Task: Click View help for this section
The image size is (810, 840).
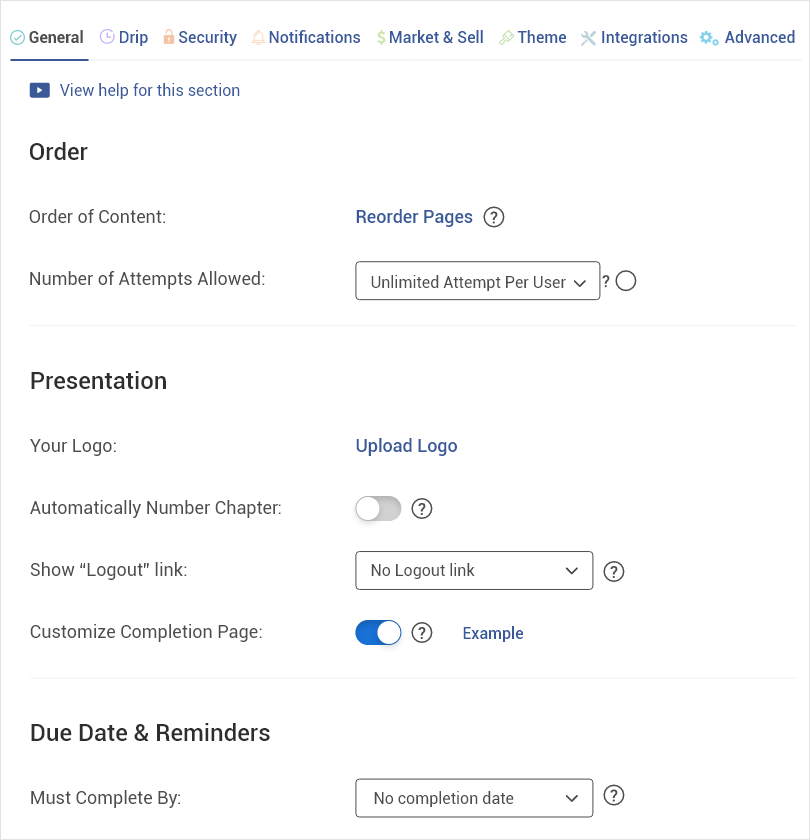Action: [x=150, y=90]
